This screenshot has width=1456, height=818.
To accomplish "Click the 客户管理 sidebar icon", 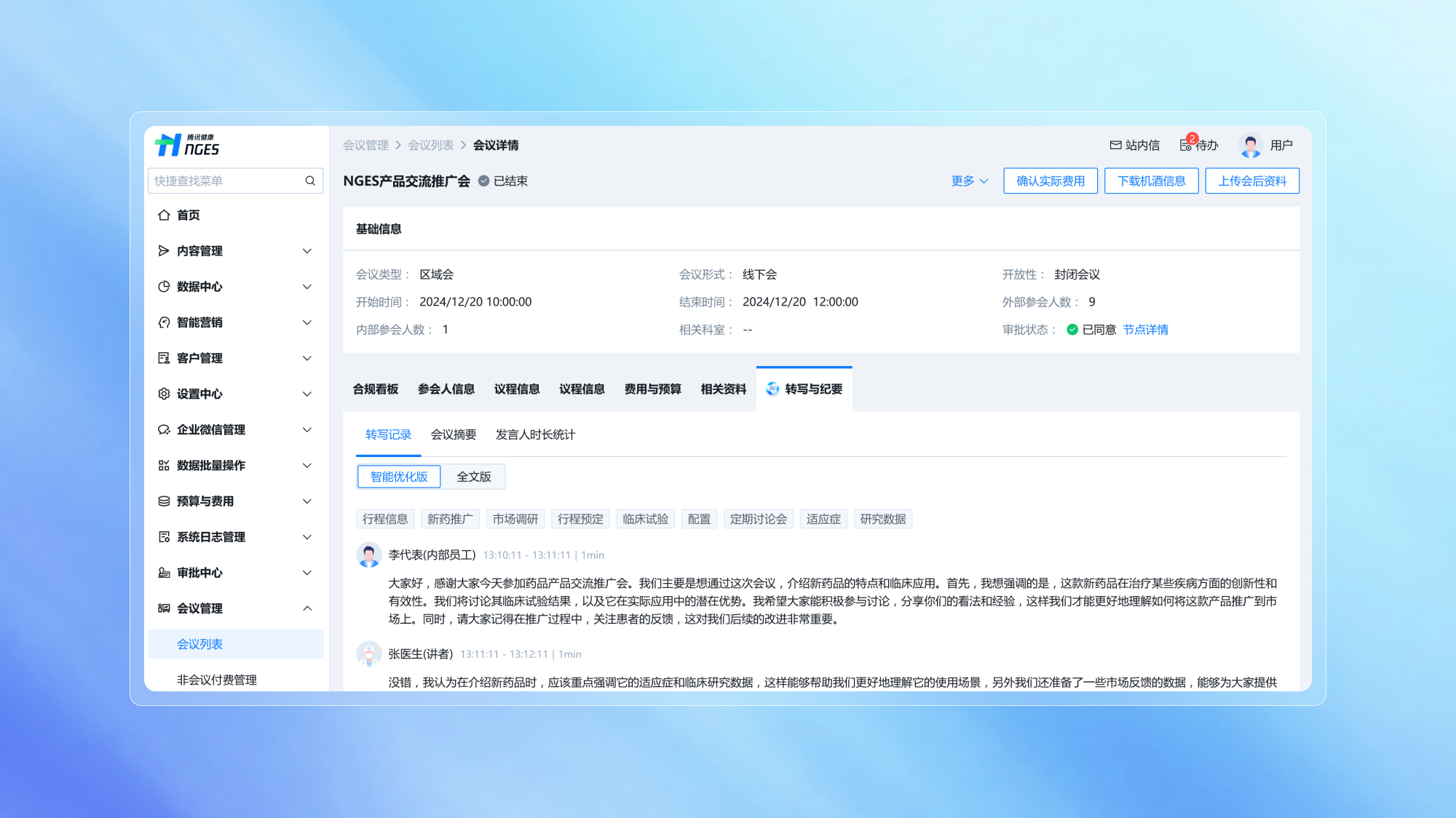I will [x=164, y=357].
